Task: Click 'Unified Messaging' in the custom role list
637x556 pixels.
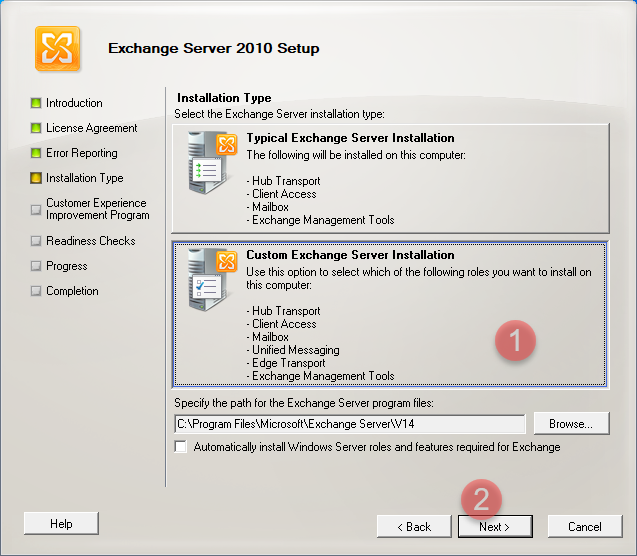Action: point(296,350)
